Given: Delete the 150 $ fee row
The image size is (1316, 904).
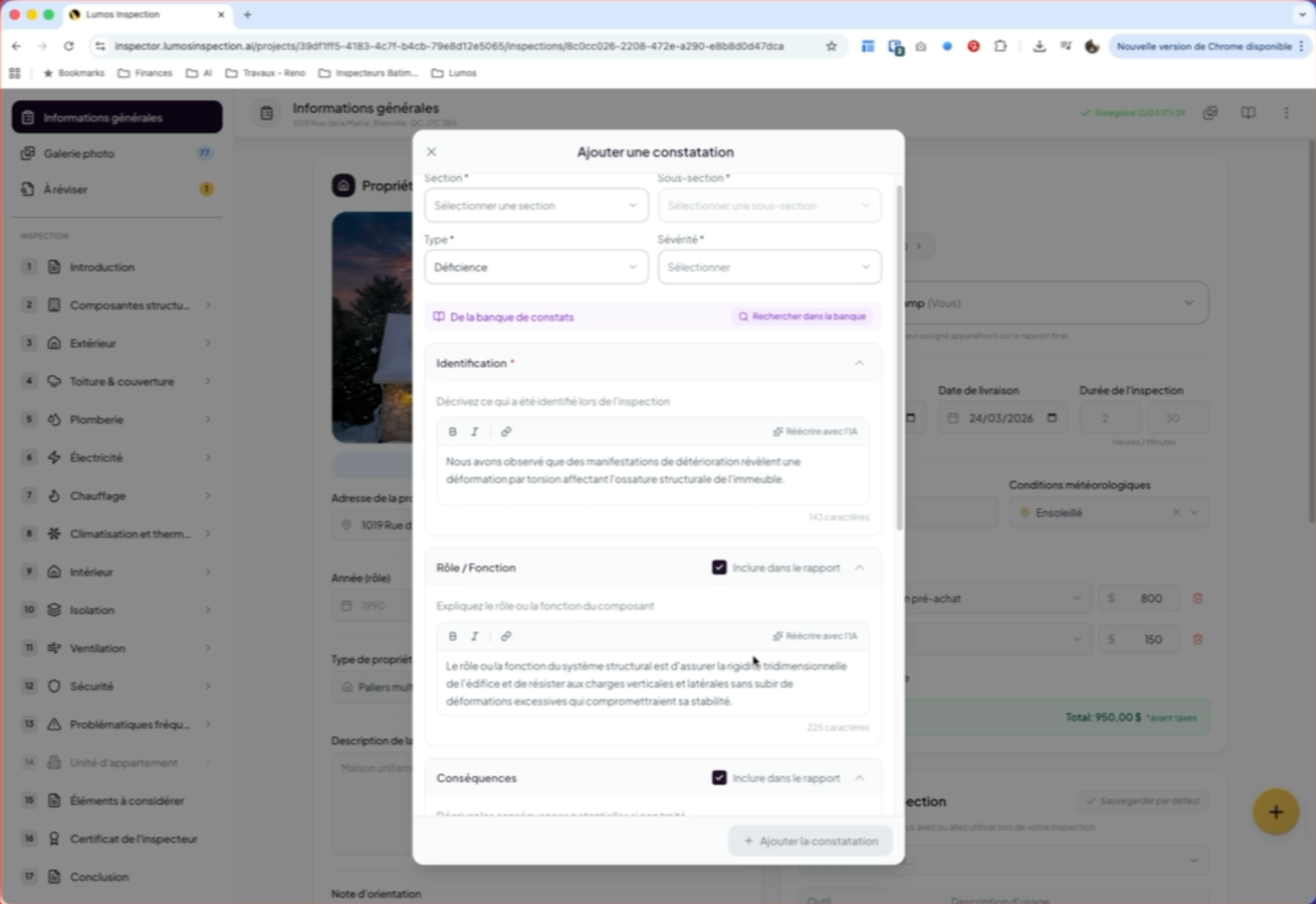Looking at the screenshot, I should [x=1197, y=639].
